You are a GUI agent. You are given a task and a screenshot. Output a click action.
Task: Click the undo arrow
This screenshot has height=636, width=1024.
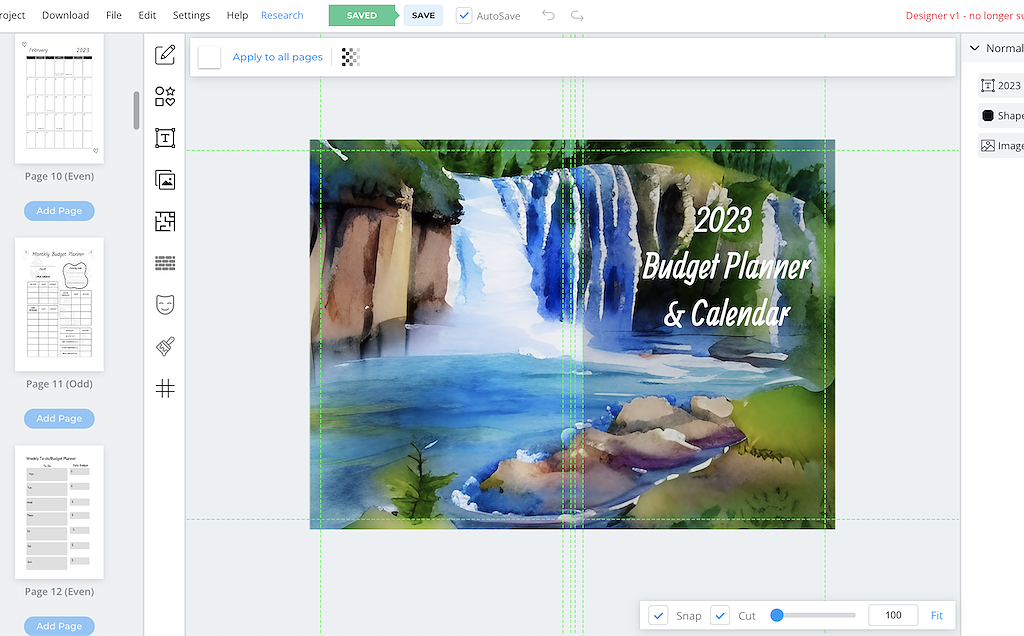(x=548, y=16)
